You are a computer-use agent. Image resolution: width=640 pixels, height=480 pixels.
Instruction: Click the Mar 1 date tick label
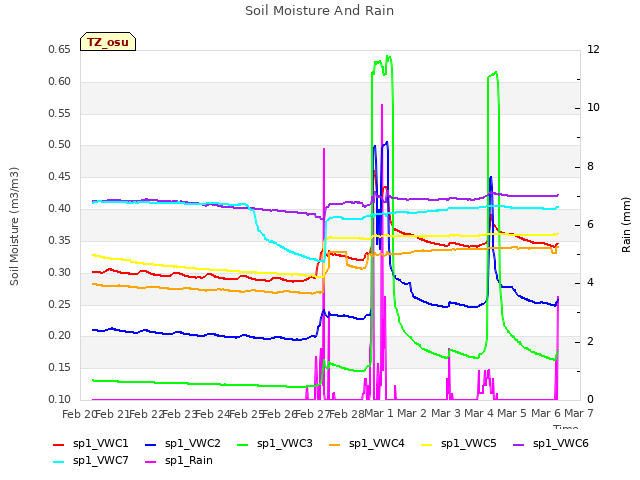coord(378,414)
